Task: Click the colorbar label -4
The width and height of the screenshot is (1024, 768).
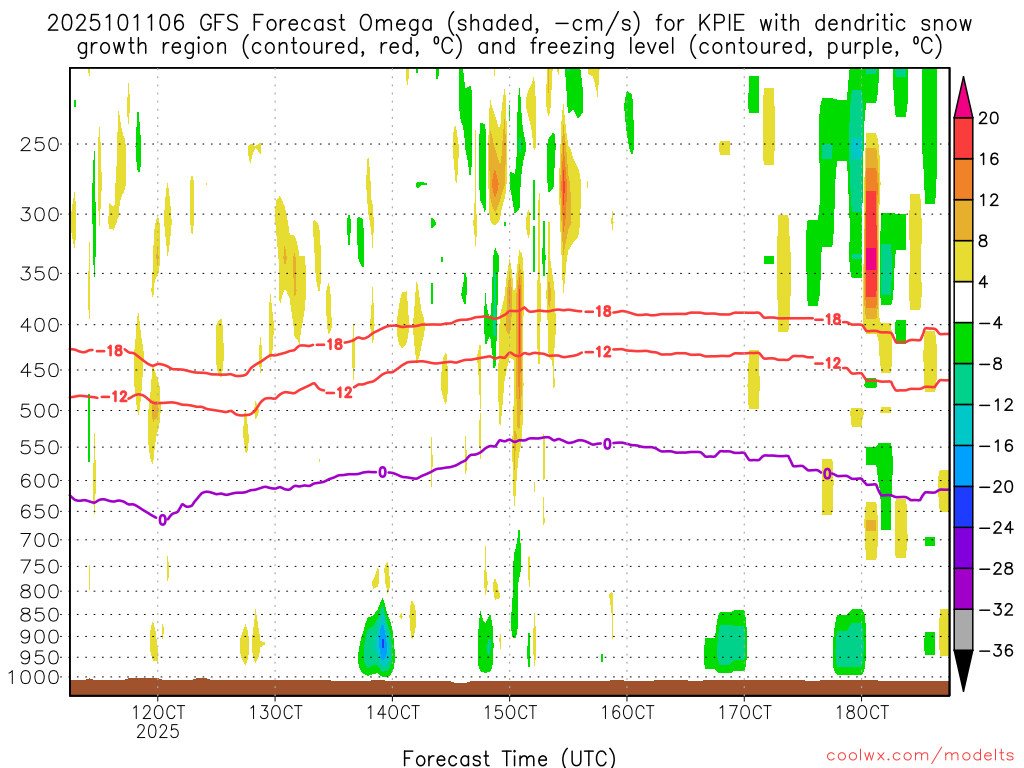Action: click(991, 323)
